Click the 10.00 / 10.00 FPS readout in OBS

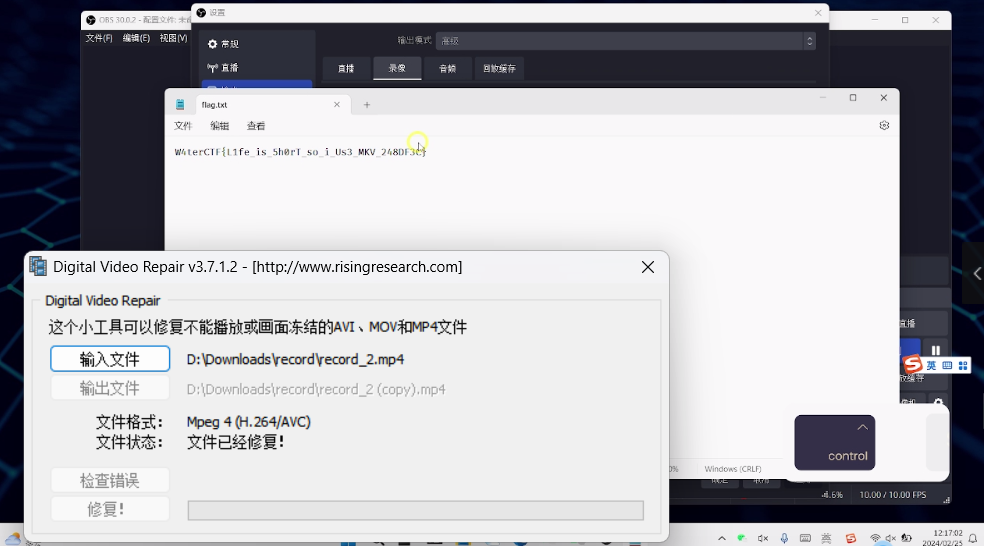(x=892, y=495)
